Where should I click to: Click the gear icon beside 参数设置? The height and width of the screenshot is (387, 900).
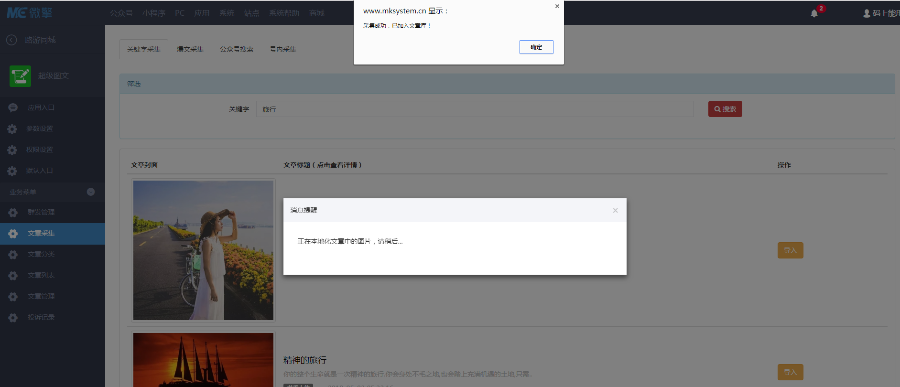12,129
